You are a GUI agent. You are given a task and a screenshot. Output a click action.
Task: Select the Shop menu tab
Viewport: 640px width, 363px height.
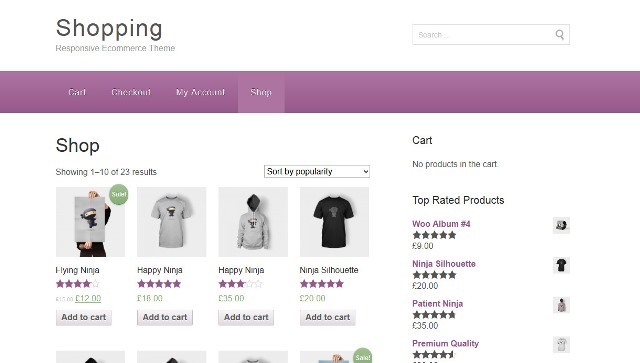(261, 92)
